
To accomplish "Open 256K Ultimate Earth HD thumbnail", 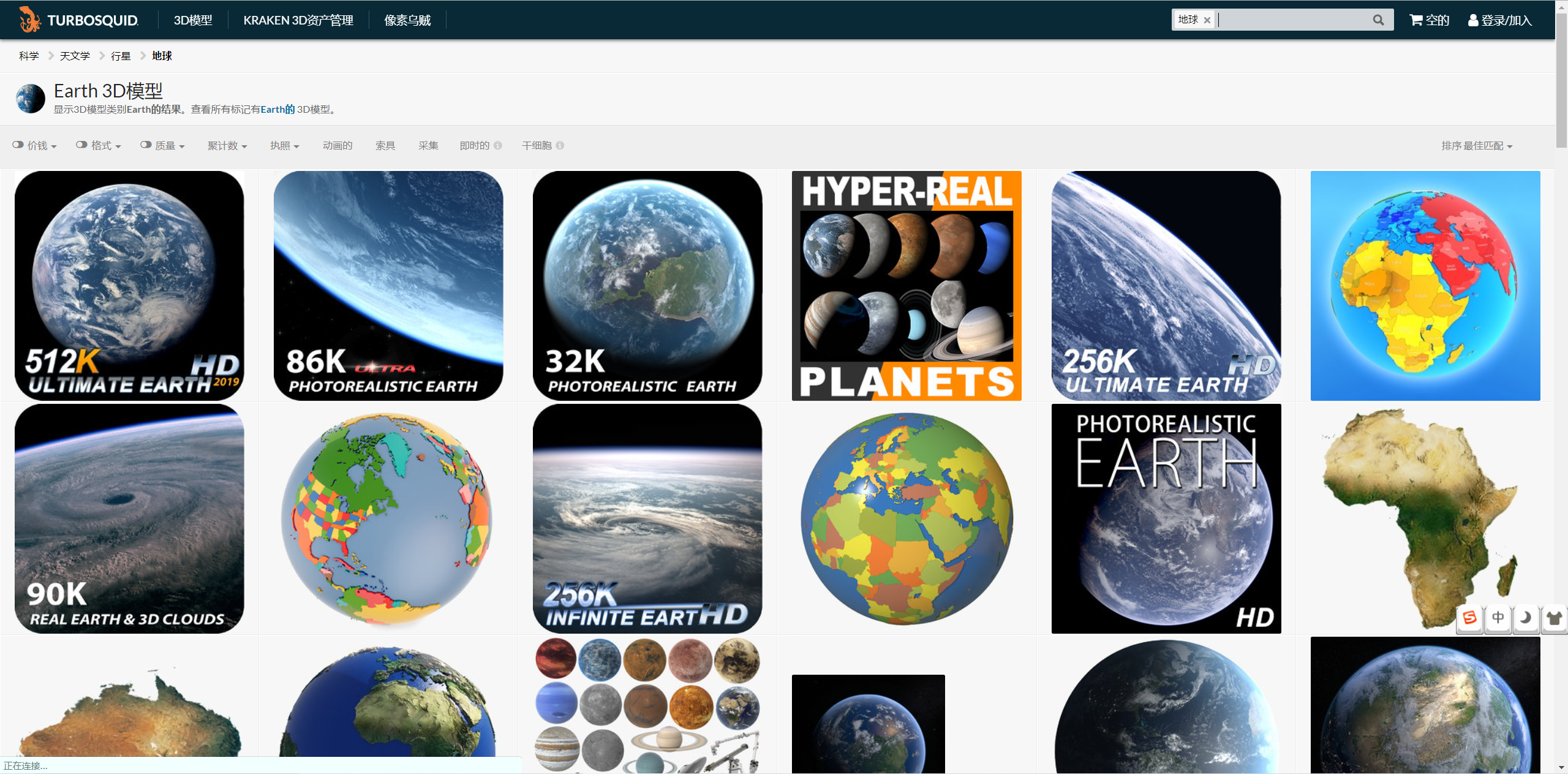I will 1166,286.
